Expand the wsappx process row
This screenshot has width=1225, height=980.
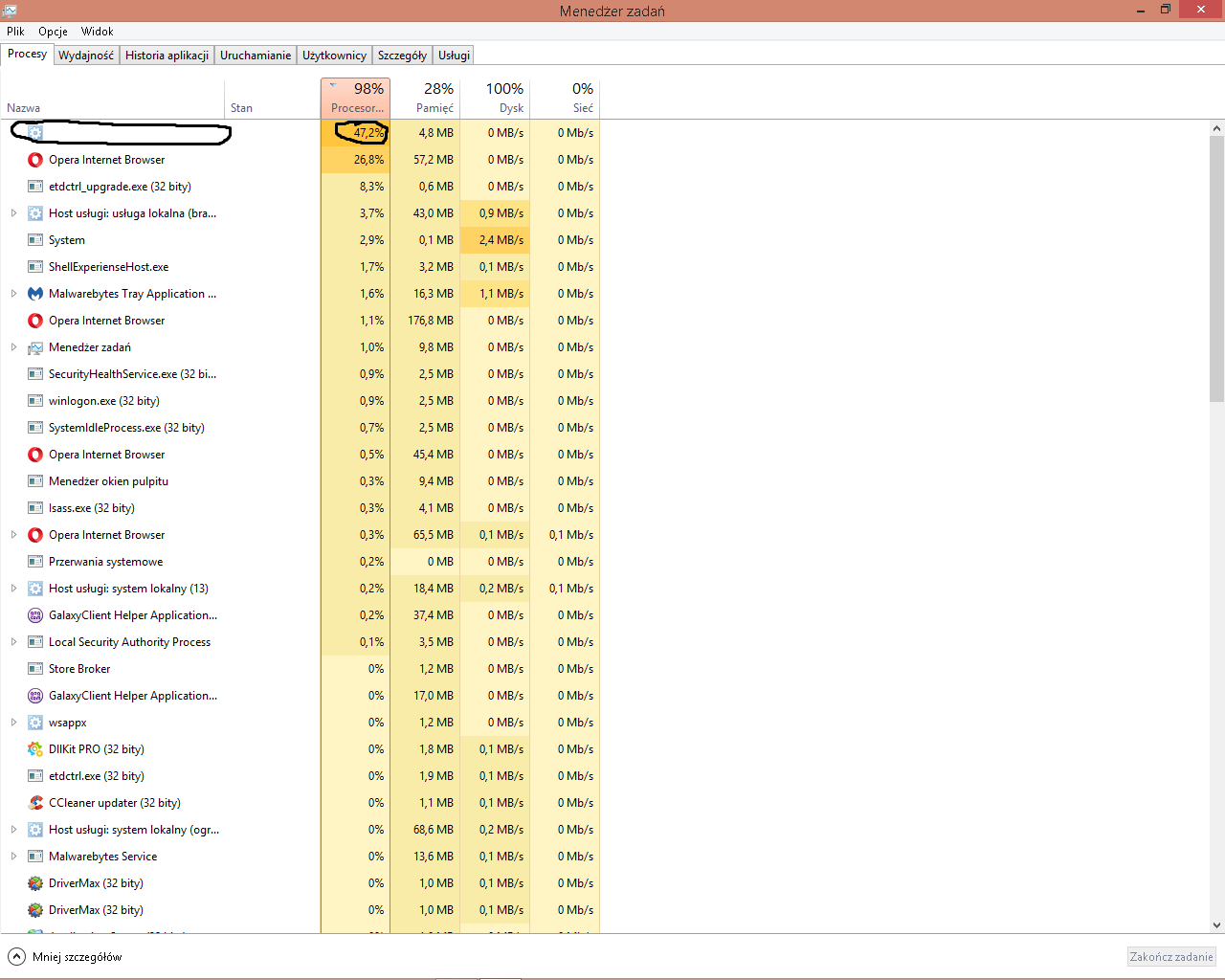tap(13, 723)
